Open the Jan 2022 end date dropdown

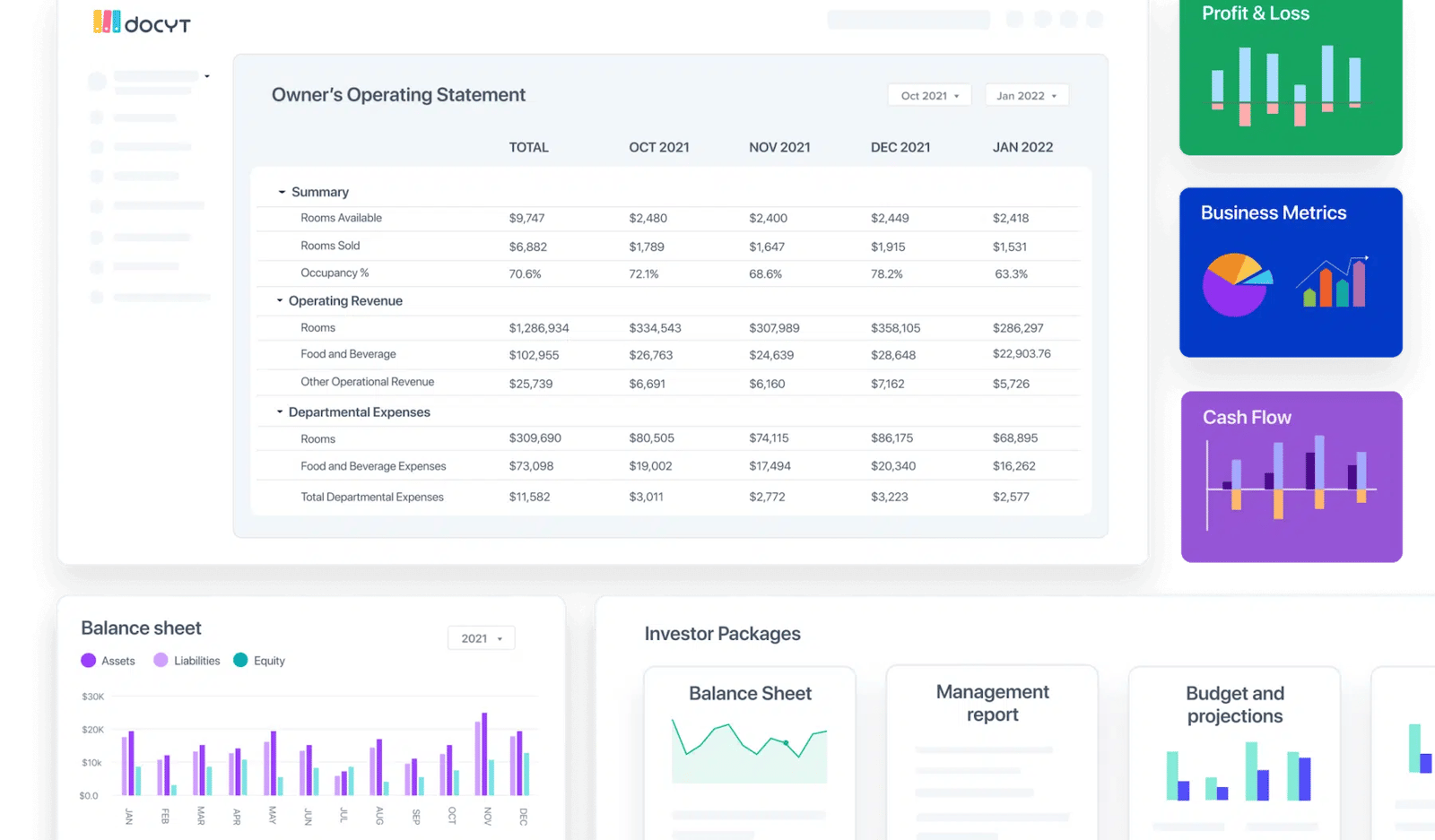click(1027, 96)
